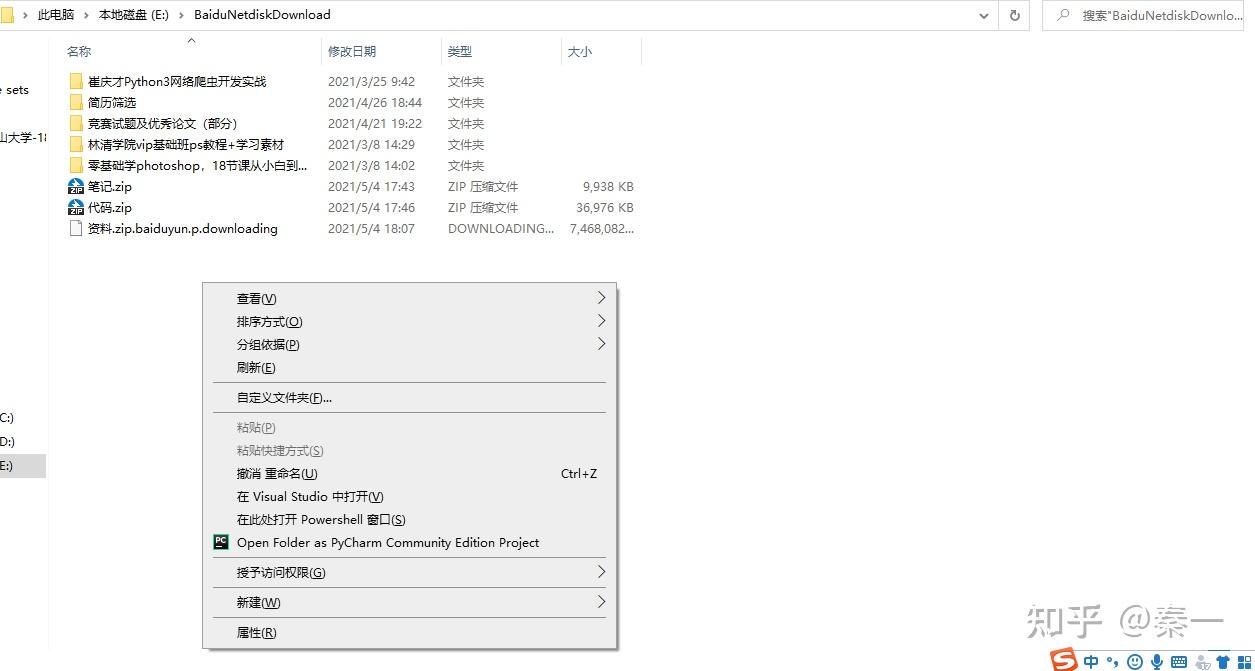Expand the 查看(V) submenu arrow

tap(601, 298)
